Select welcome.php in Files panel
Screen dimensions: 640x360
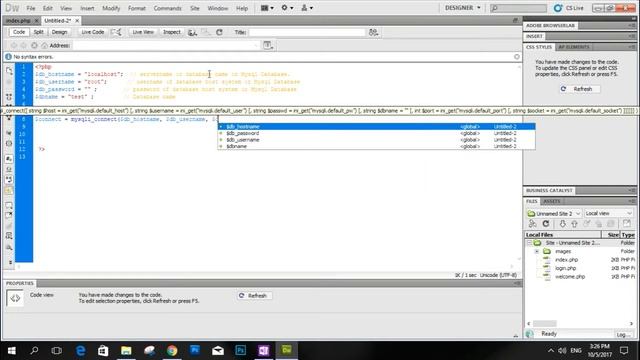point(570,277)
